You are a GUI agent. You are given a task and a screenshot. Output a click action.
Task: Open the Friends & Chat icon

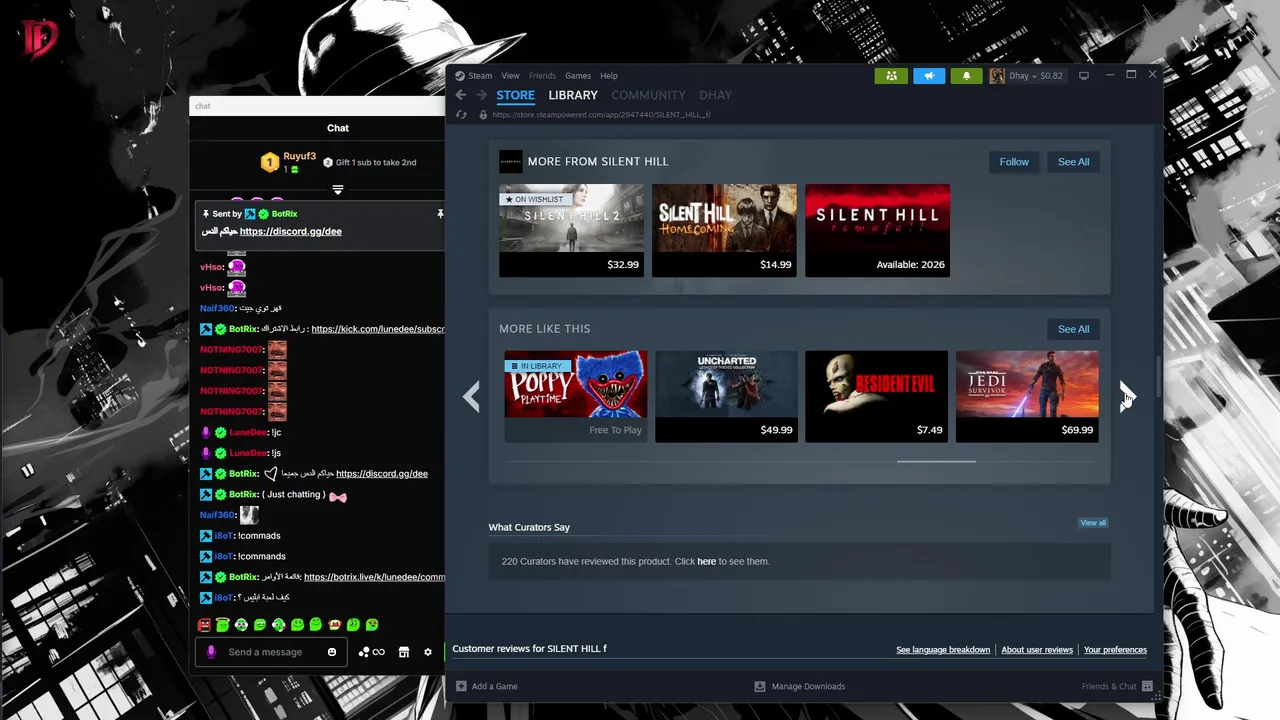(1147, 686)
